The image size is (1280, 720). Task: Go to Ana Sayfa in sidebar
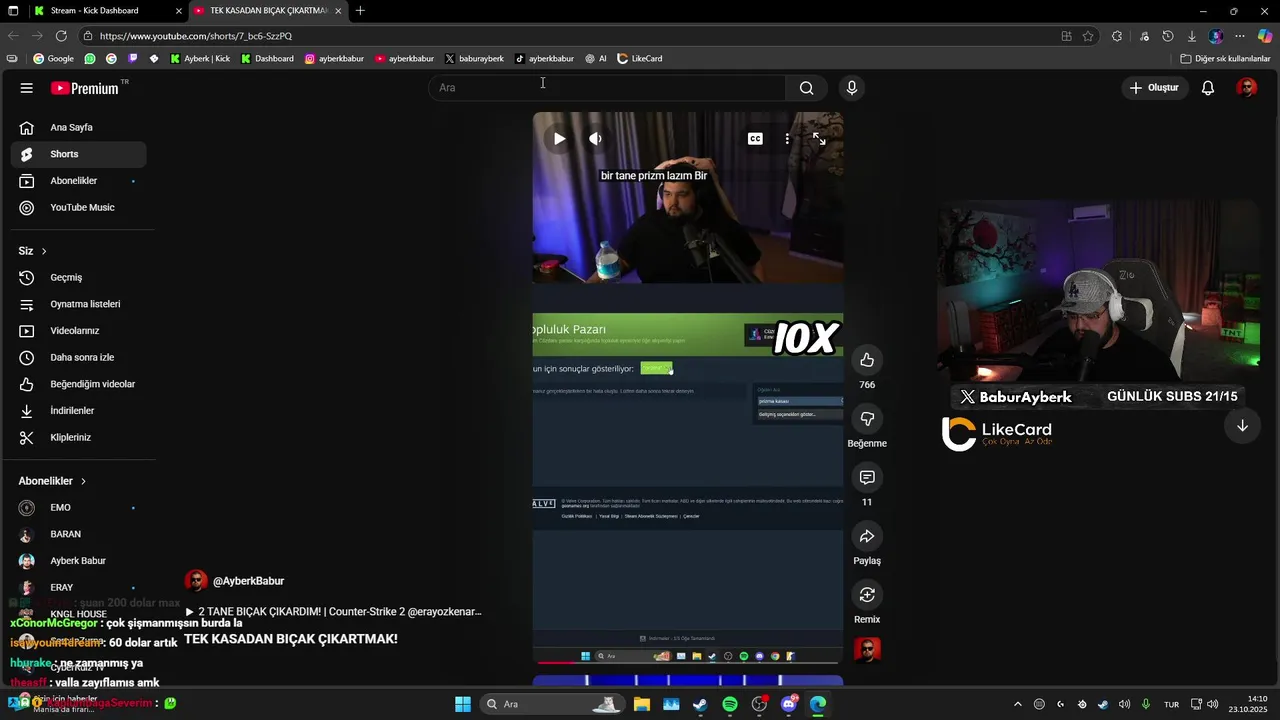pyautogui.click(x=78, y=128)
